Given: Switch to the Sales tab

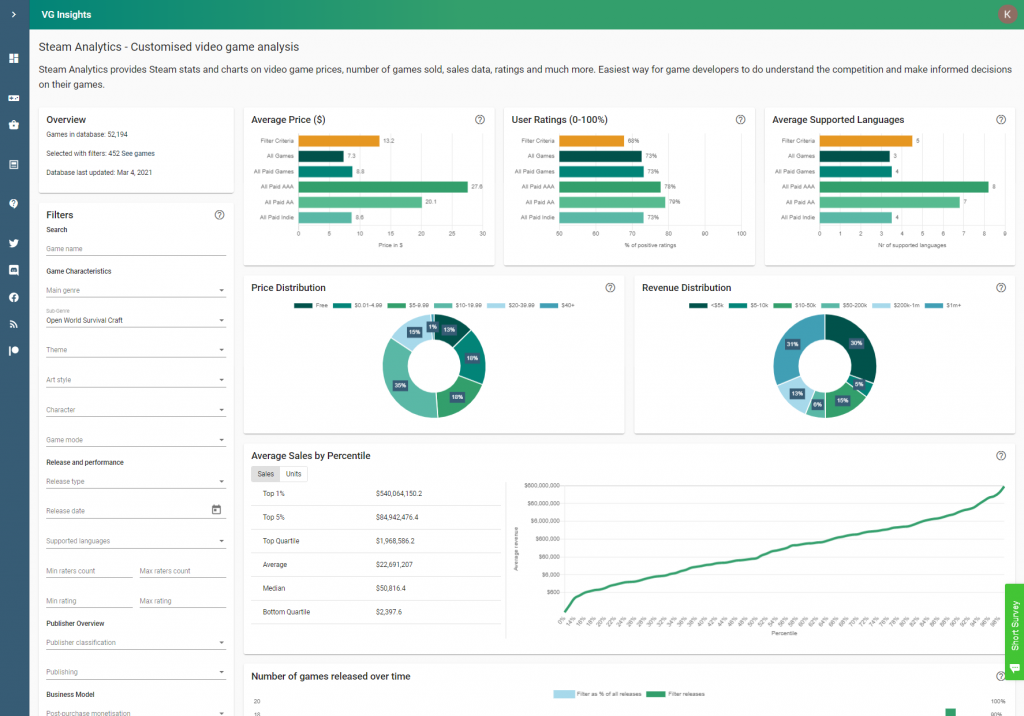Looking at the screenshot, I should pyautogui.click(x=266, y=474).
